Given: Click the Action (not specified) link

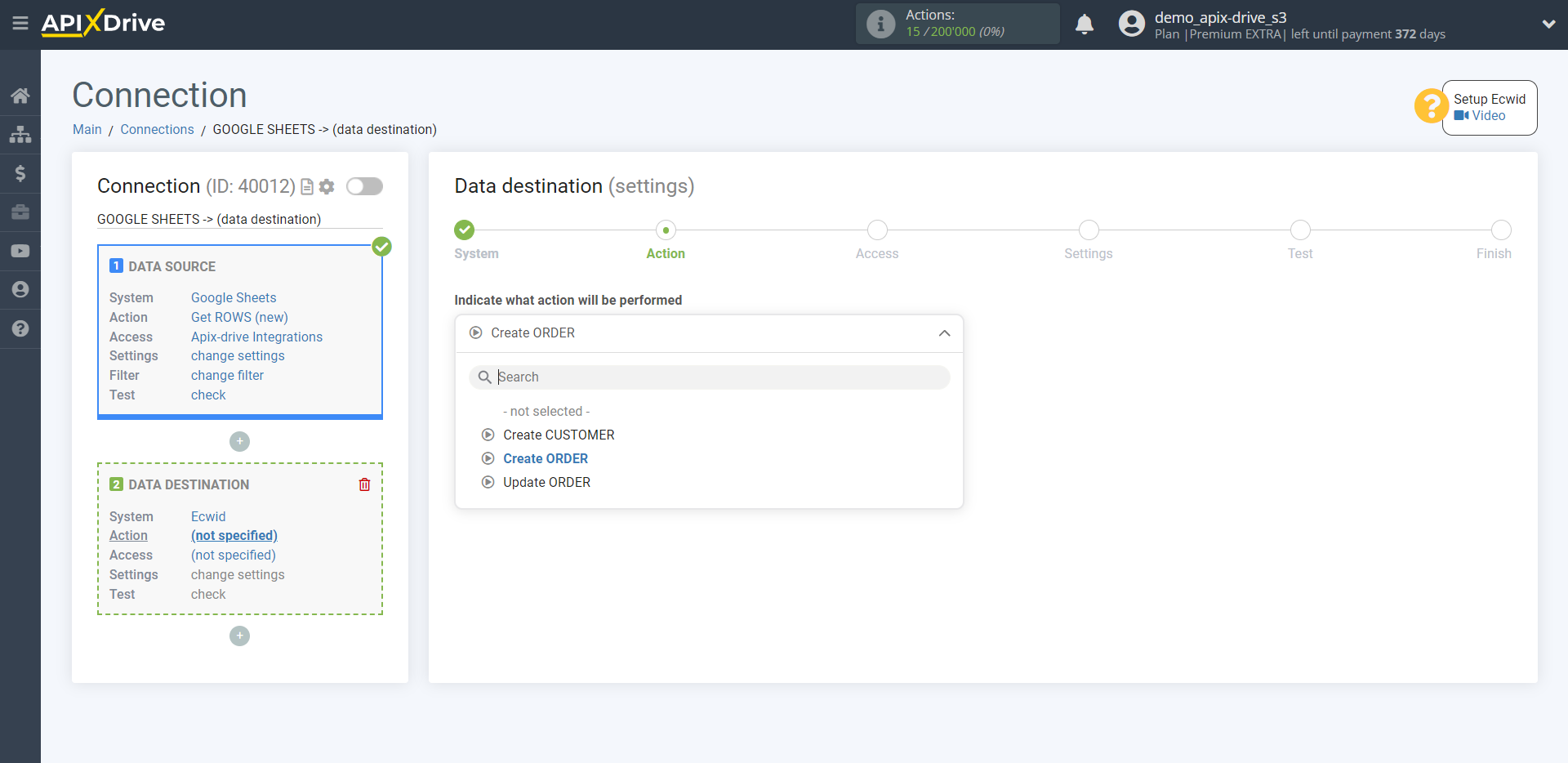Looking at the screenshot, I should [x=234, y=535].
